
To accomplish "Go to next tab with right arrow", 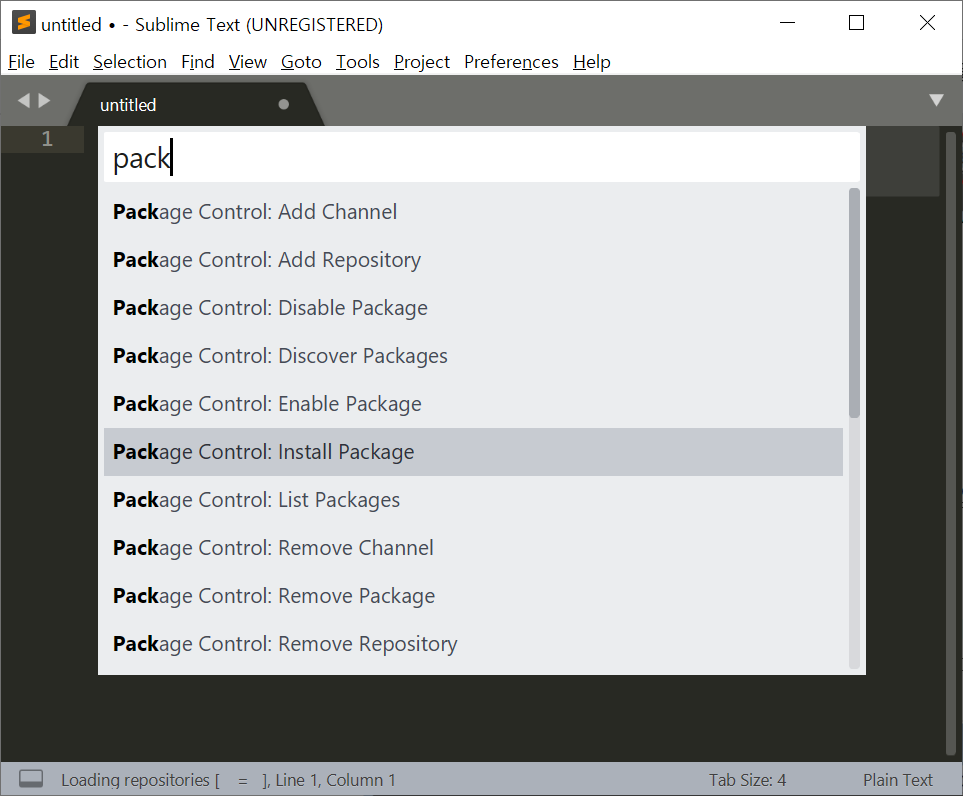I will pos(44,100).
